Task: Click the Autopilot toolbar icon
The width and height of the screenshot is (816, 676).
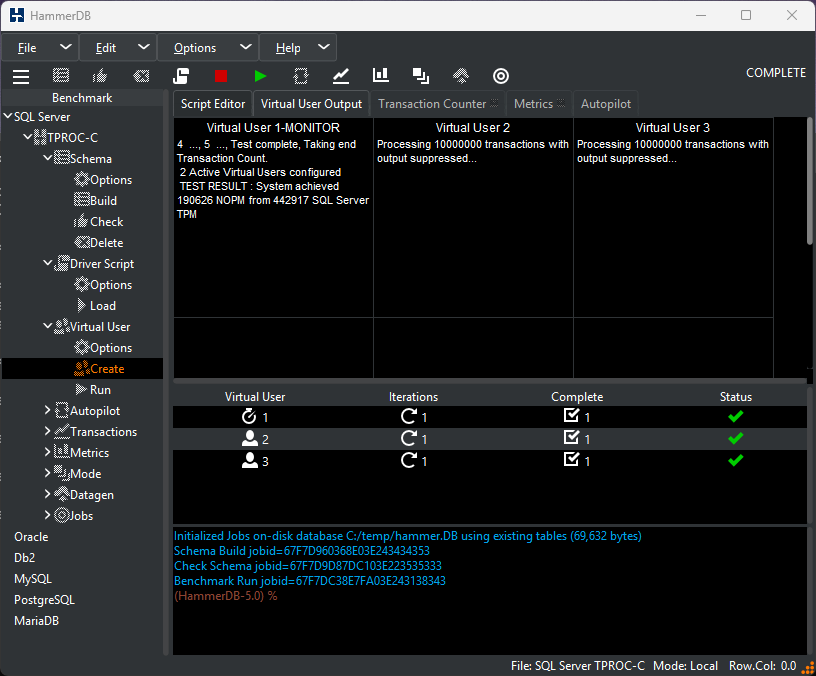Action: 301,76
